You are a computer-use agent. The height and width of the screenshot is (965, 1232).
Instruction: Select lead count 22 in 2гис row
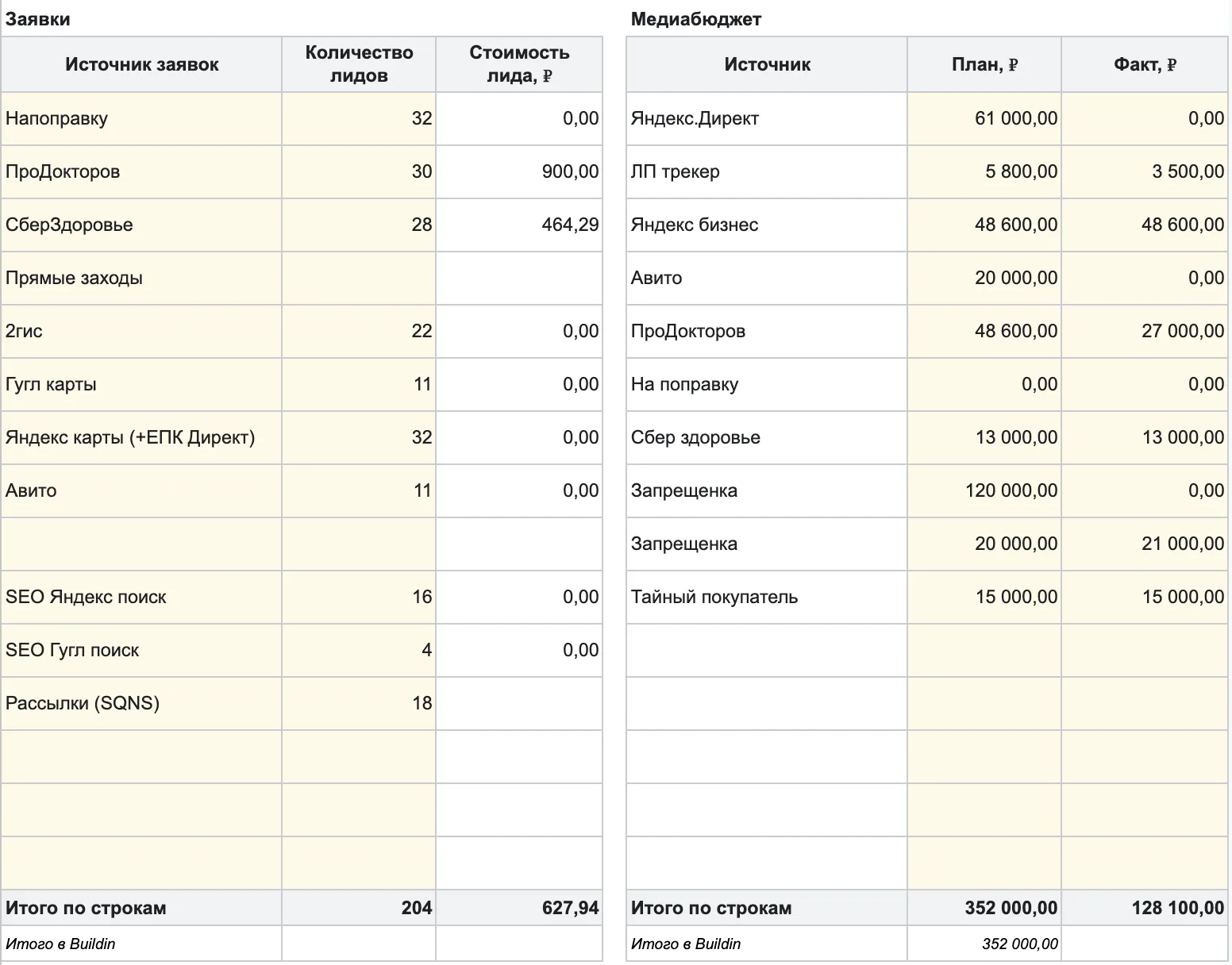[x=359, y=332]
